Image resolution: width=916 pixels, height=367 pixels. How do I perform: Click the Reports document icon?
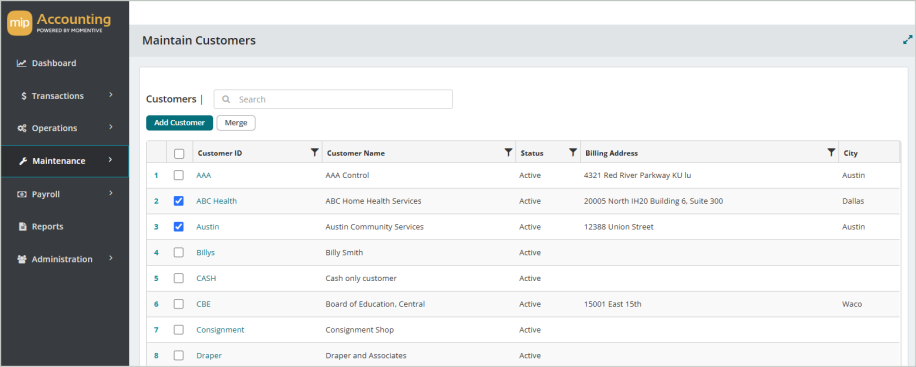[22, 227]
